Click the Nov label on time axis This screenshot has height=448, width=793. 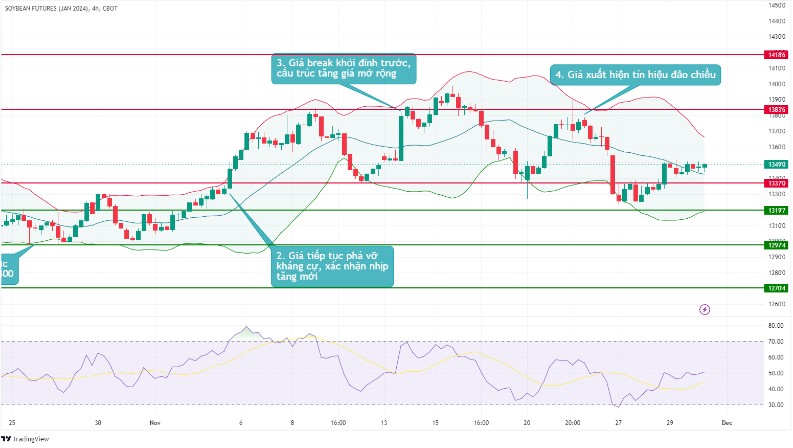pyautogui.click(x=153, y=423)
